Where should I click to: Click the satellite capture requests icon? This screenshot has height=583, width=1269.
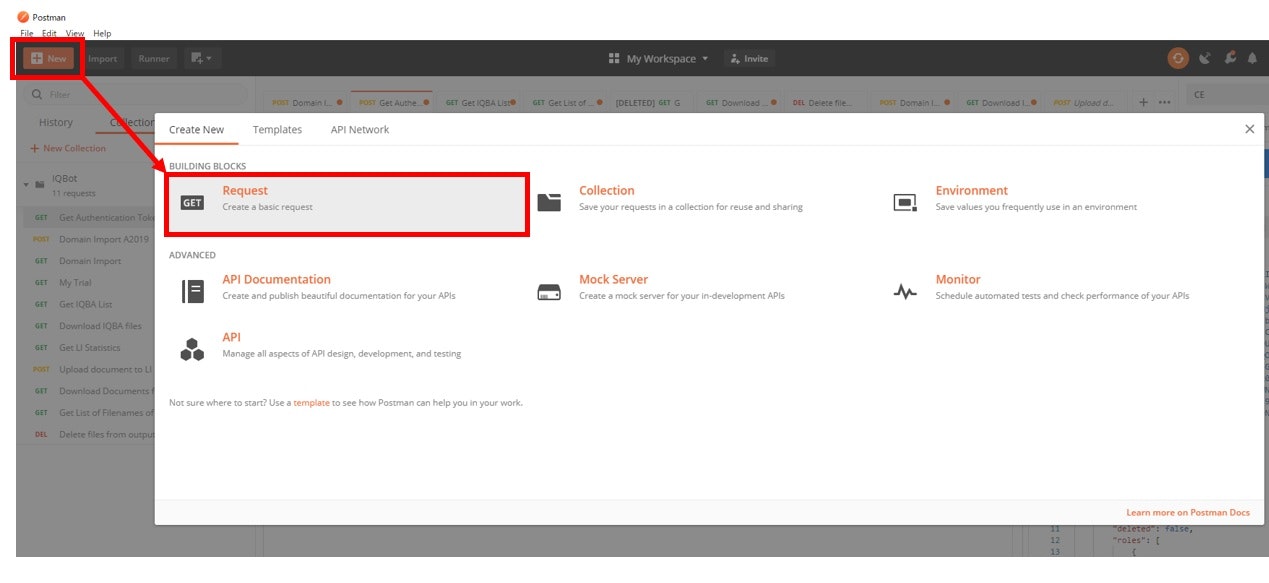(x=1204, y=58)
